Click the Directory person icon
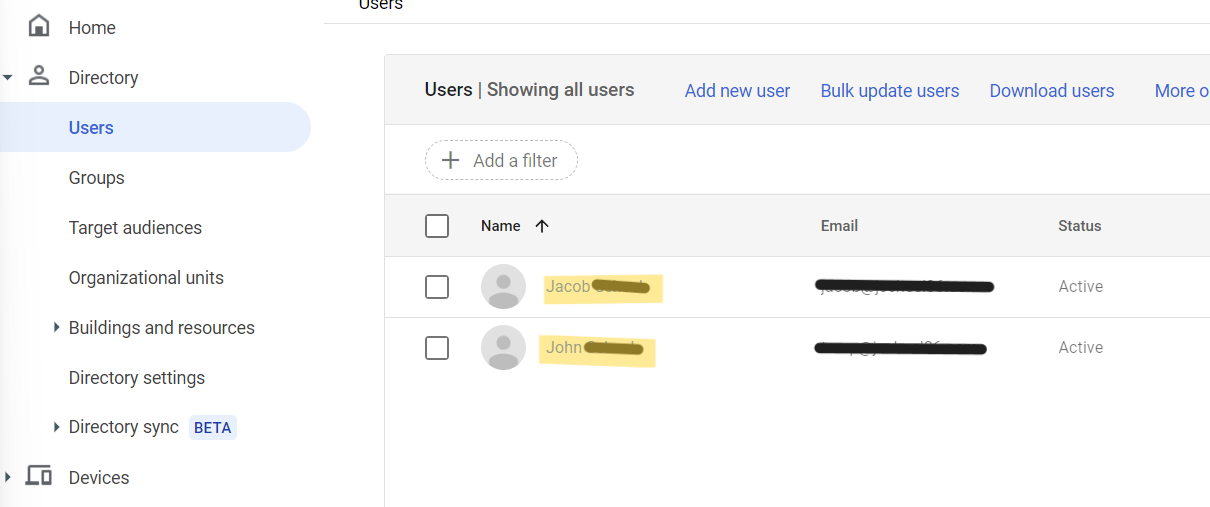Screen dimensions: 1210x507 [39, 76]
